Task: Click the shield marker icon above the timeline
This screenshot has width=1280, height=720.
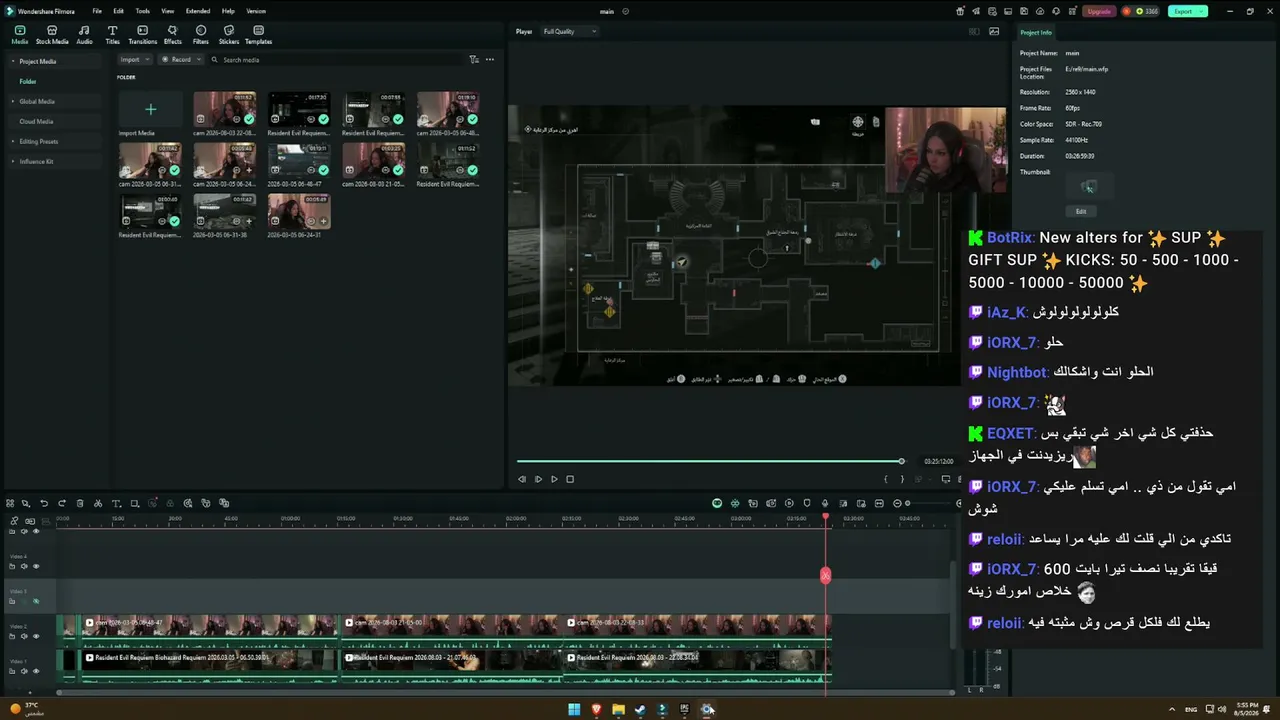Action: (x=807, y=503)
